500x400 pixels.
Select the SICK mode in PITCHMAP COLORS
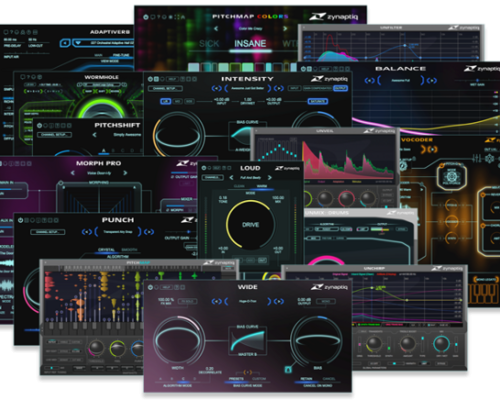tap(209, 44)
